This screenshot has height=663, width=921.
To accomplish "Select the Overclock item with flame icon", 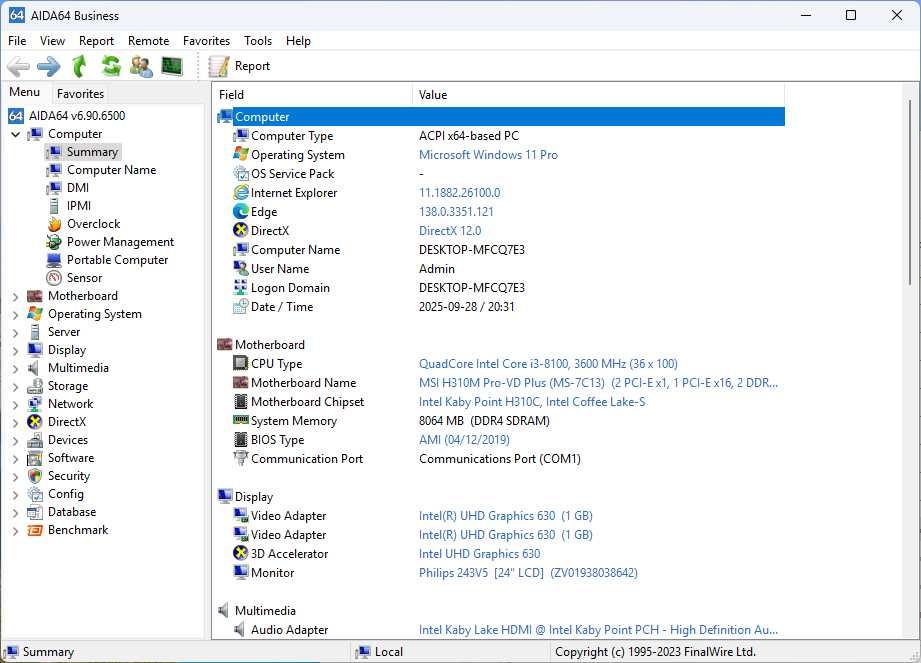I will point(93,224).
